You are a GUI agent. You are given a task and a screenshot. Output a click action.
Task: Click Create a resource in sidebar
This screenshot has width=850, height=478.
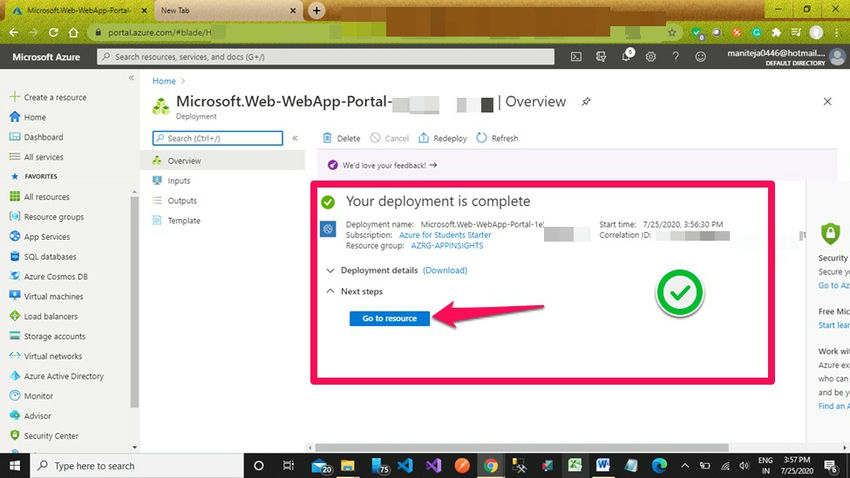48,97
